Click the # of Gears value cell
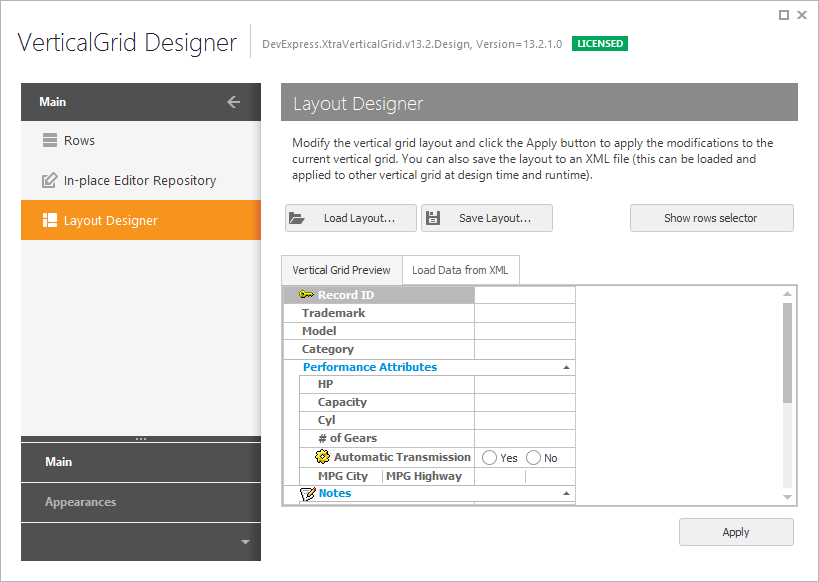This screenshot has height=582, width=819. 525,438
